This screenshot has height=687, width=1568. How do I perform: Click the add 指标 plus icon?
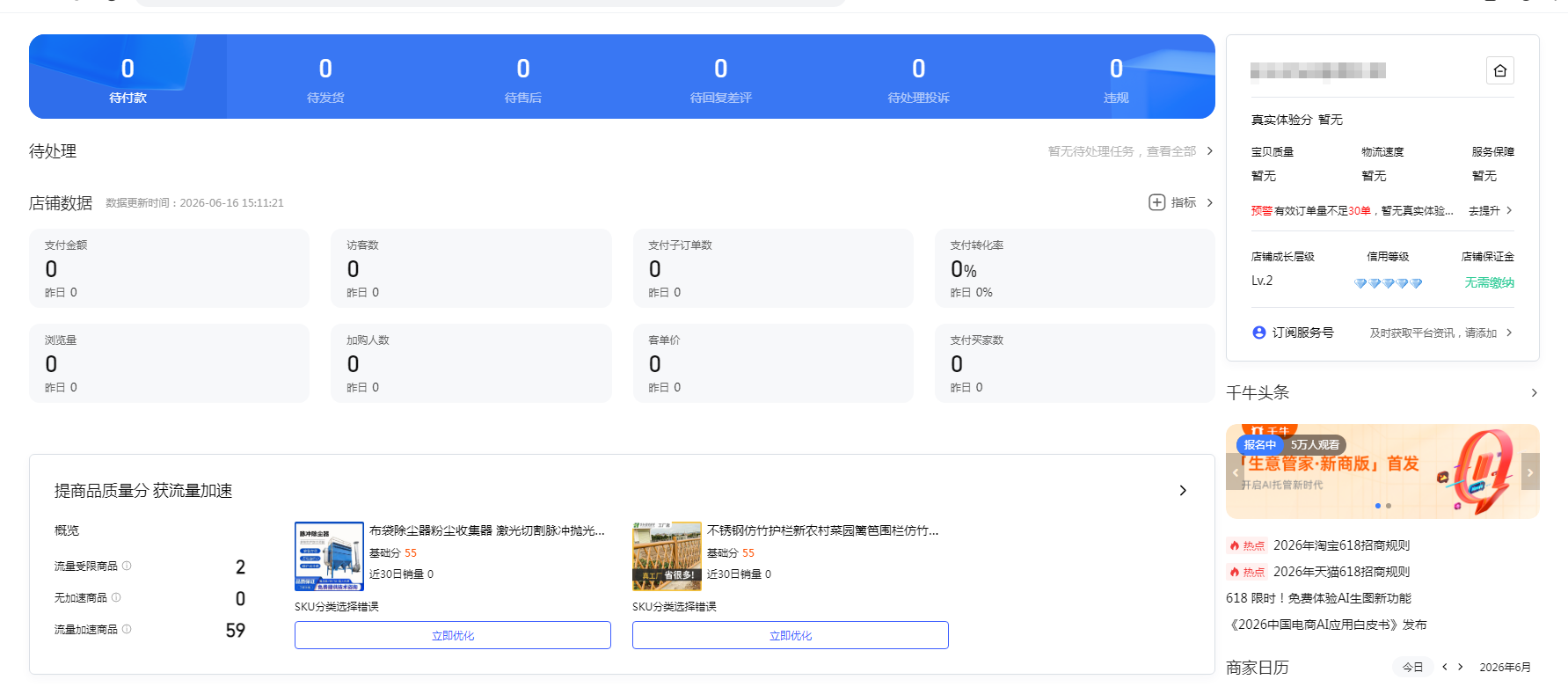coord(1157,202)
